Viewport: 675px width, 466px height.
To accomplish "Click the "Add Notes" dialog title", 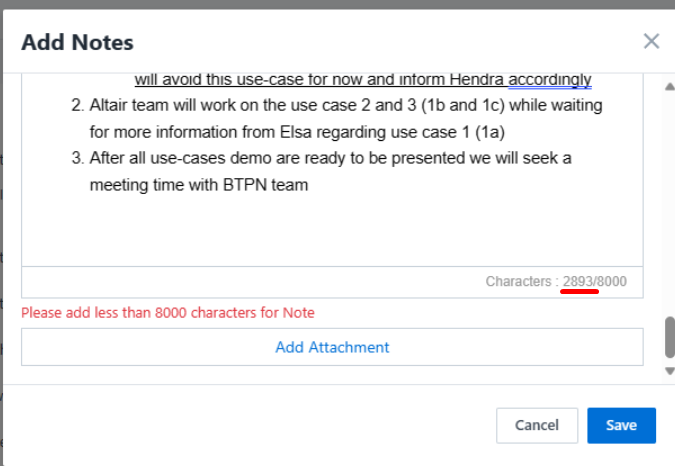I will (77, 42).
